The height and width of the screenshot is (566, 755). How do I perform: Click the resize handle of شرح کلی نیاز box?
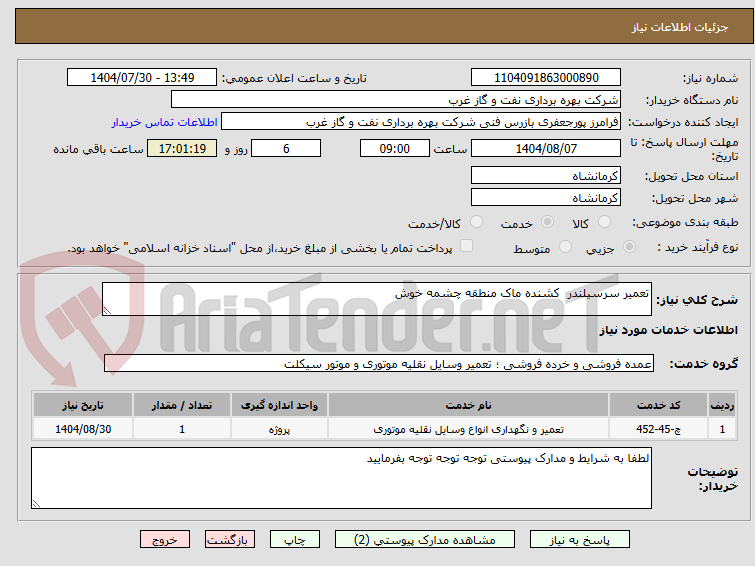pos(107,311)
